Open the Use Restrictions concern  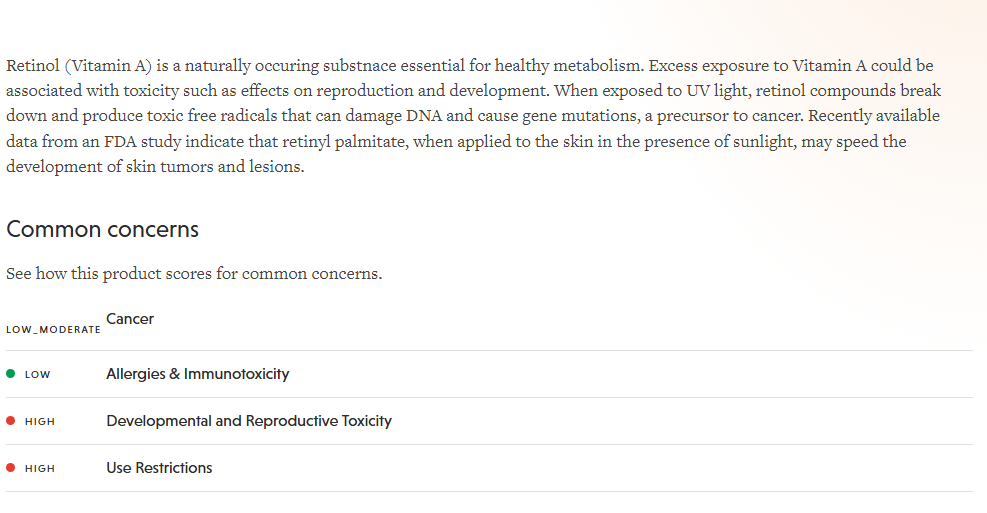[159, 468]
